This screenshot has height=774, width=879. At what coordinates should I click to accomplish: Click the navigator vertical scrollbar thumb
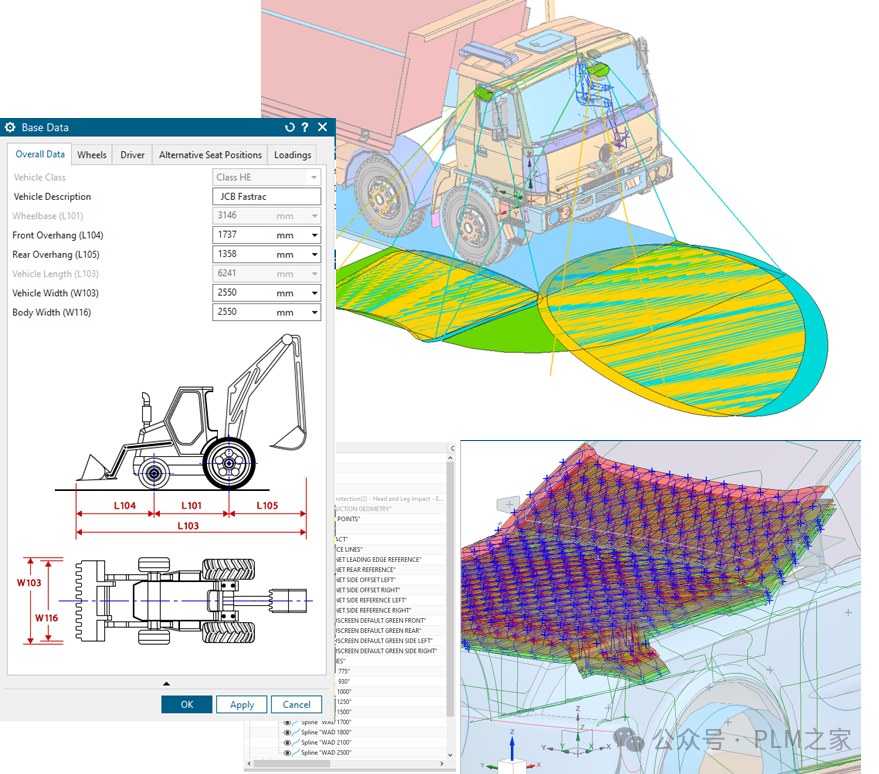(x=450, y=588)
